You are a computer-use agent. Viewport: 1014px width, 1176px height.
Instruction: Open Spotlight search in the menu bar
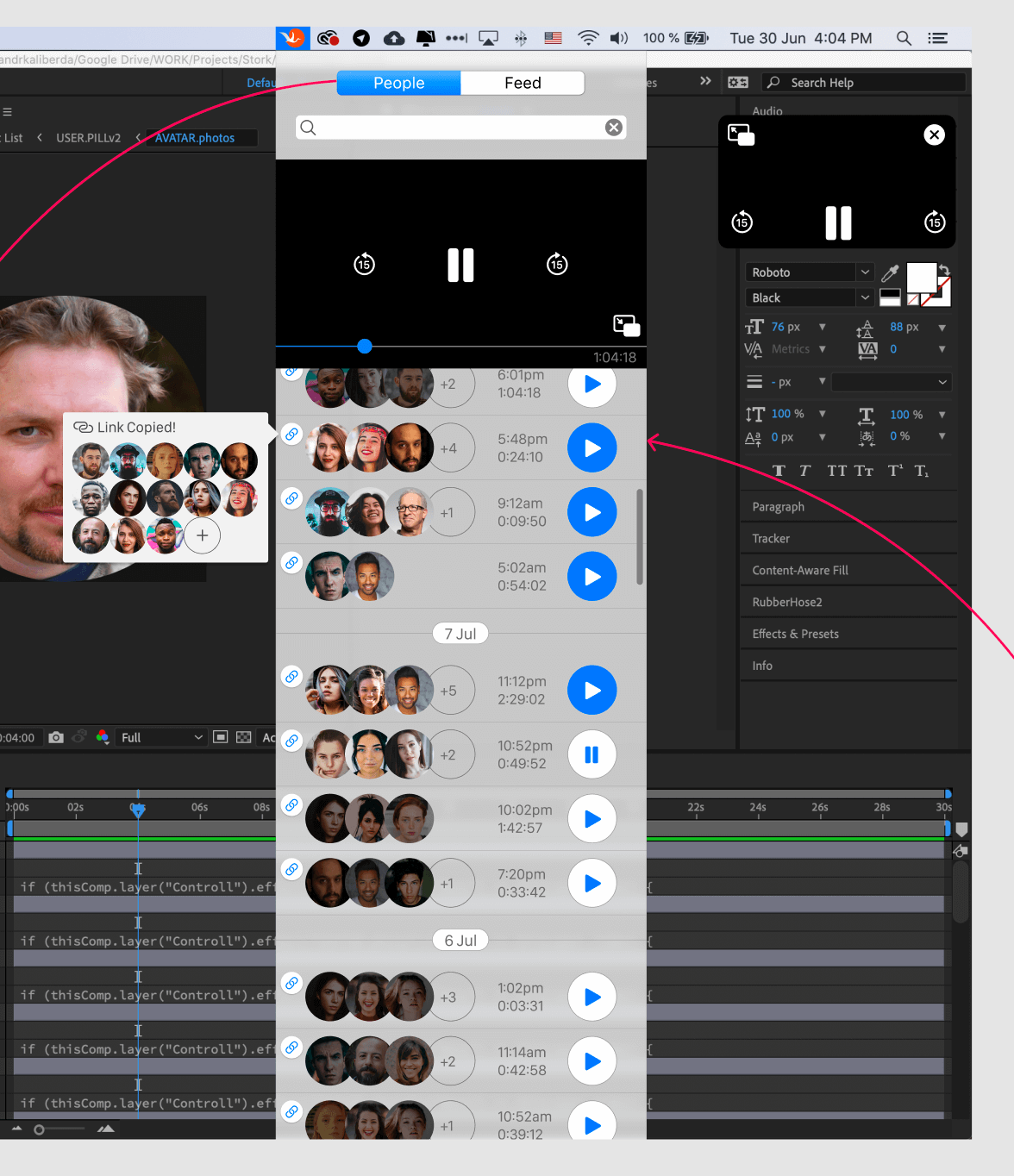pos(904,38)
